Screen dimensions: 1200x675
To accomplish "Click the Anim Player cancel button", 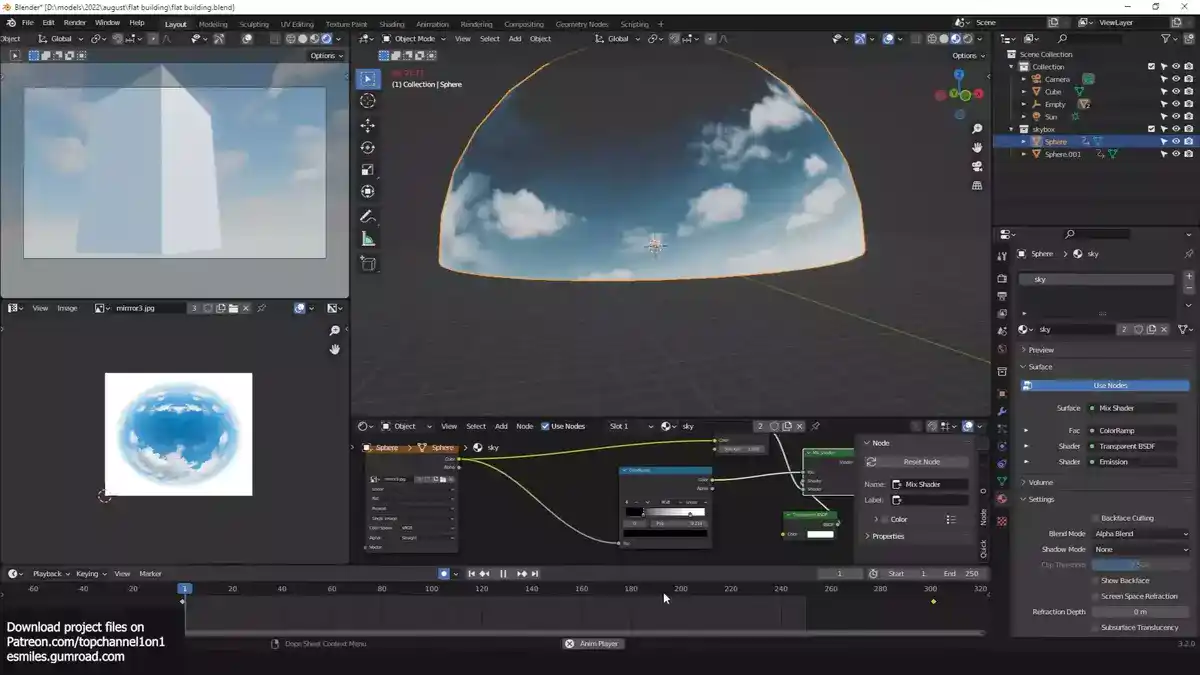I will coord(570,644).
